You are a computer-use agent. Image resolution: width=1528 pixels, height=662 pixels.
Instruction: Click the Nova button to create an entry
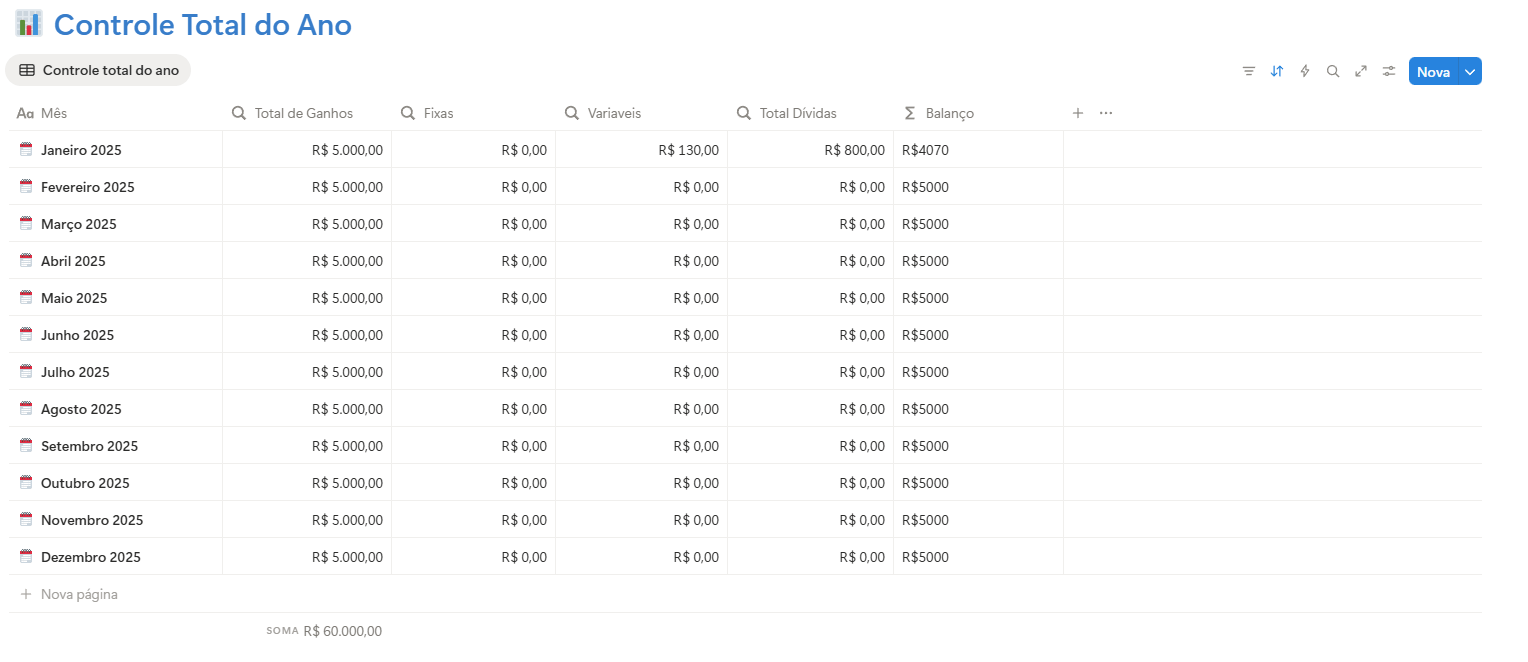(x=1433, y=71)
